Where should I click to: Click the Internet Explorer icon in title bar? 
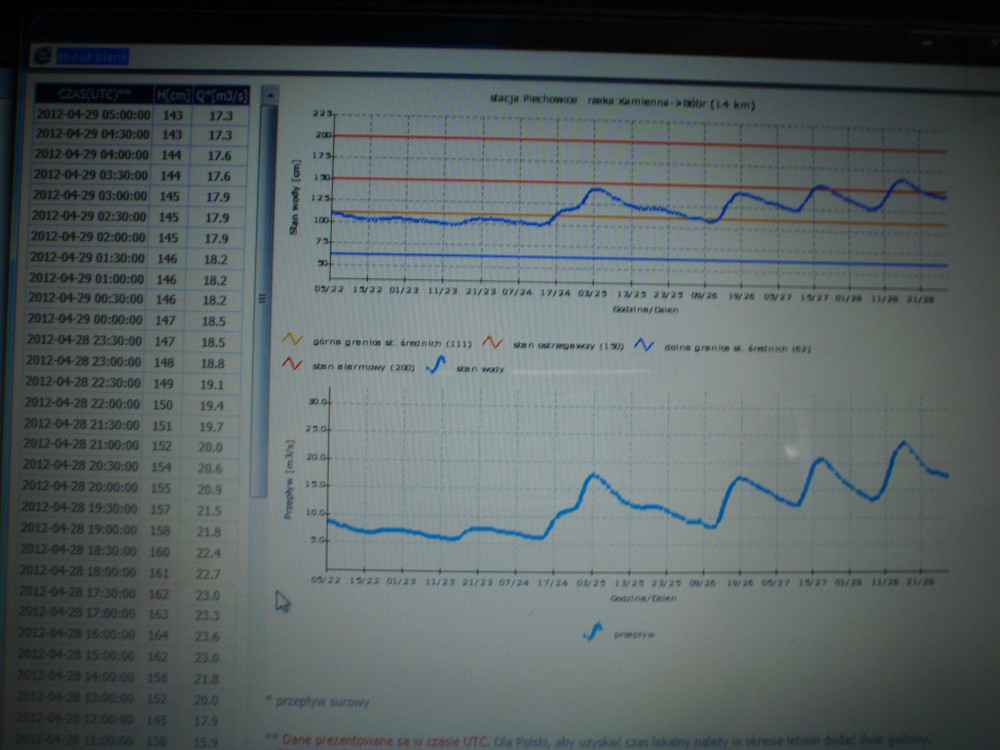click(42, 57)
